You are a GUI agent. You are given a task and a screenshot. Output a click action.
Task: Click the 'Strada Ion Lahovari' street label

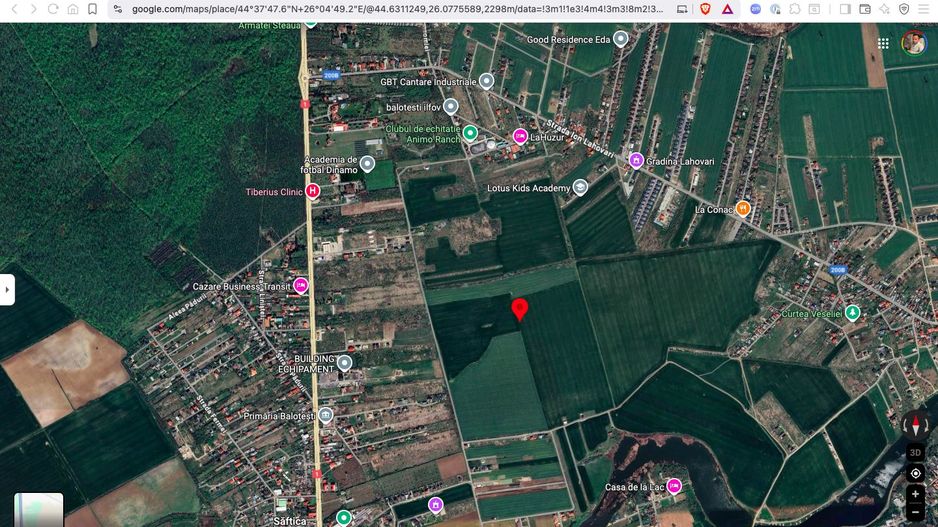[580, 139]
